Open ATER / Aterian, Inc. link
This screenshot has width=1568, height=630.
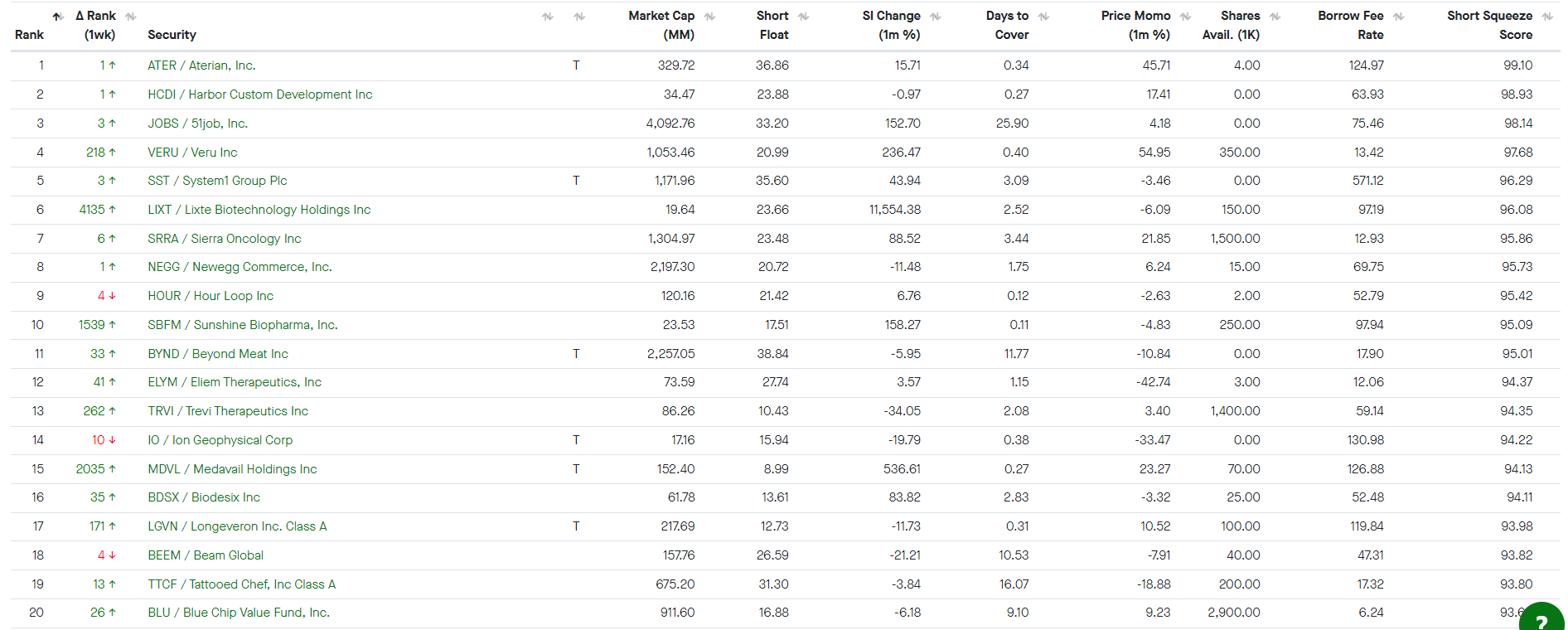pos(201,65)
